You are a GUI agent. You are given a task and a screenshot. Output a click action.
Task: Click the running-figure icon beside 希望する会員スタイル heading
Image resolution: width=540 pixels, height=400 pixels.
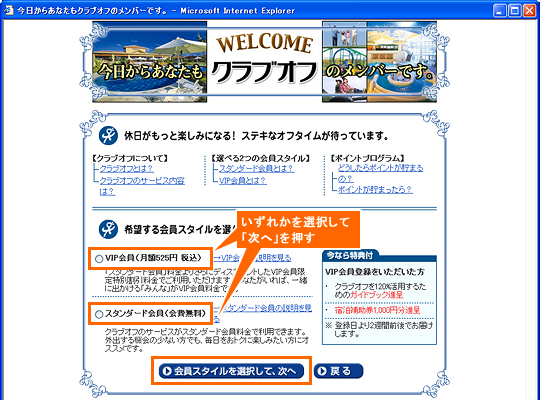(x=108, y=229)
